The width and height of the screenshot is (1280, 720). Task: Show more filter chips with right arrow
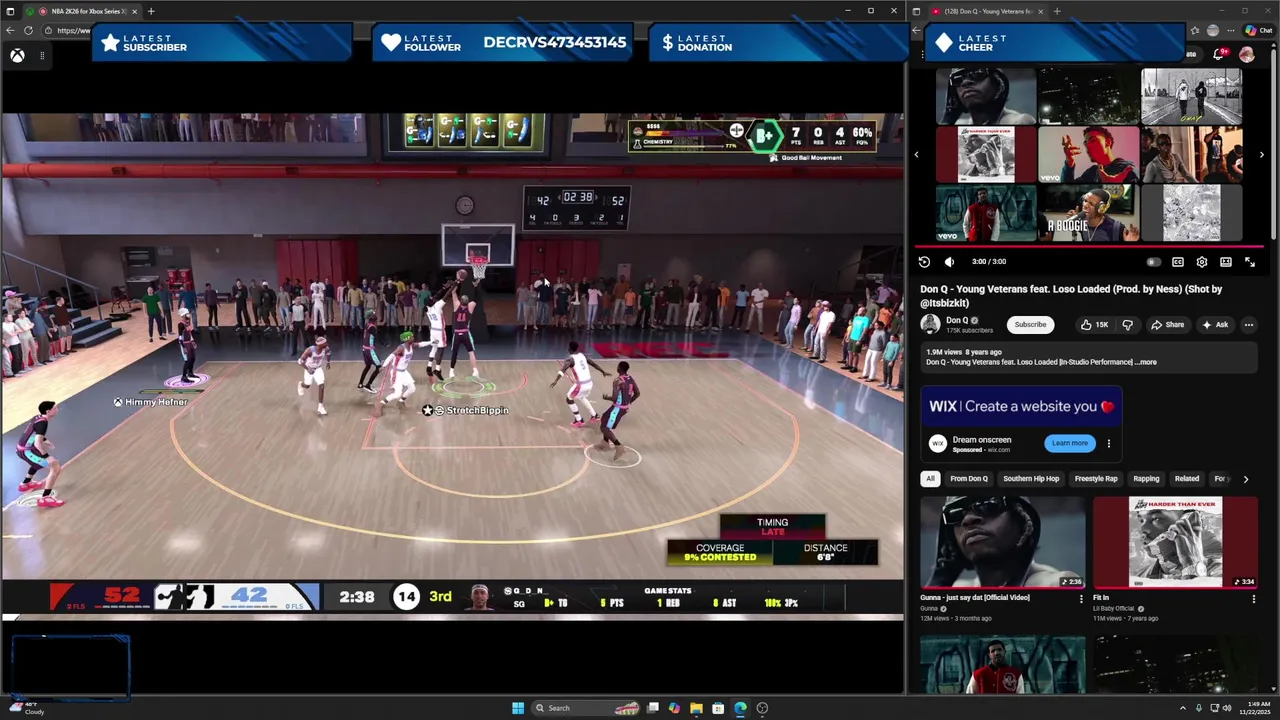[1245, 479]
